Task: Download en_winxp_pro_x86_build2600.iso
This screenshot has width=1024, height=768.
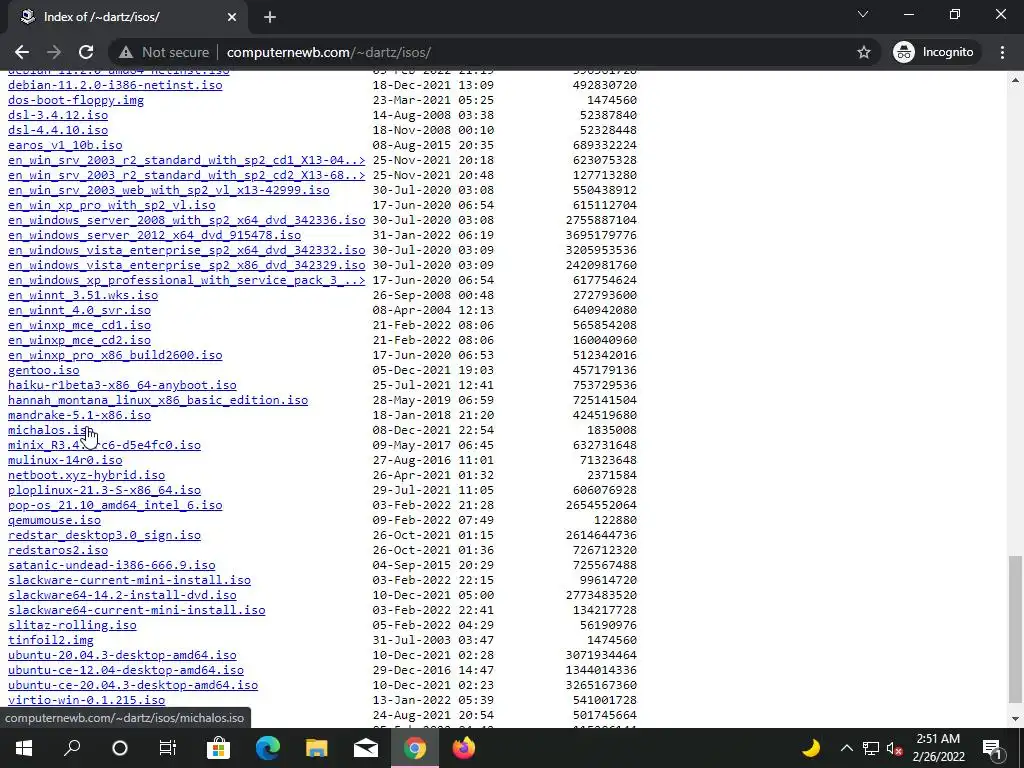Action: tap(115, 355)
